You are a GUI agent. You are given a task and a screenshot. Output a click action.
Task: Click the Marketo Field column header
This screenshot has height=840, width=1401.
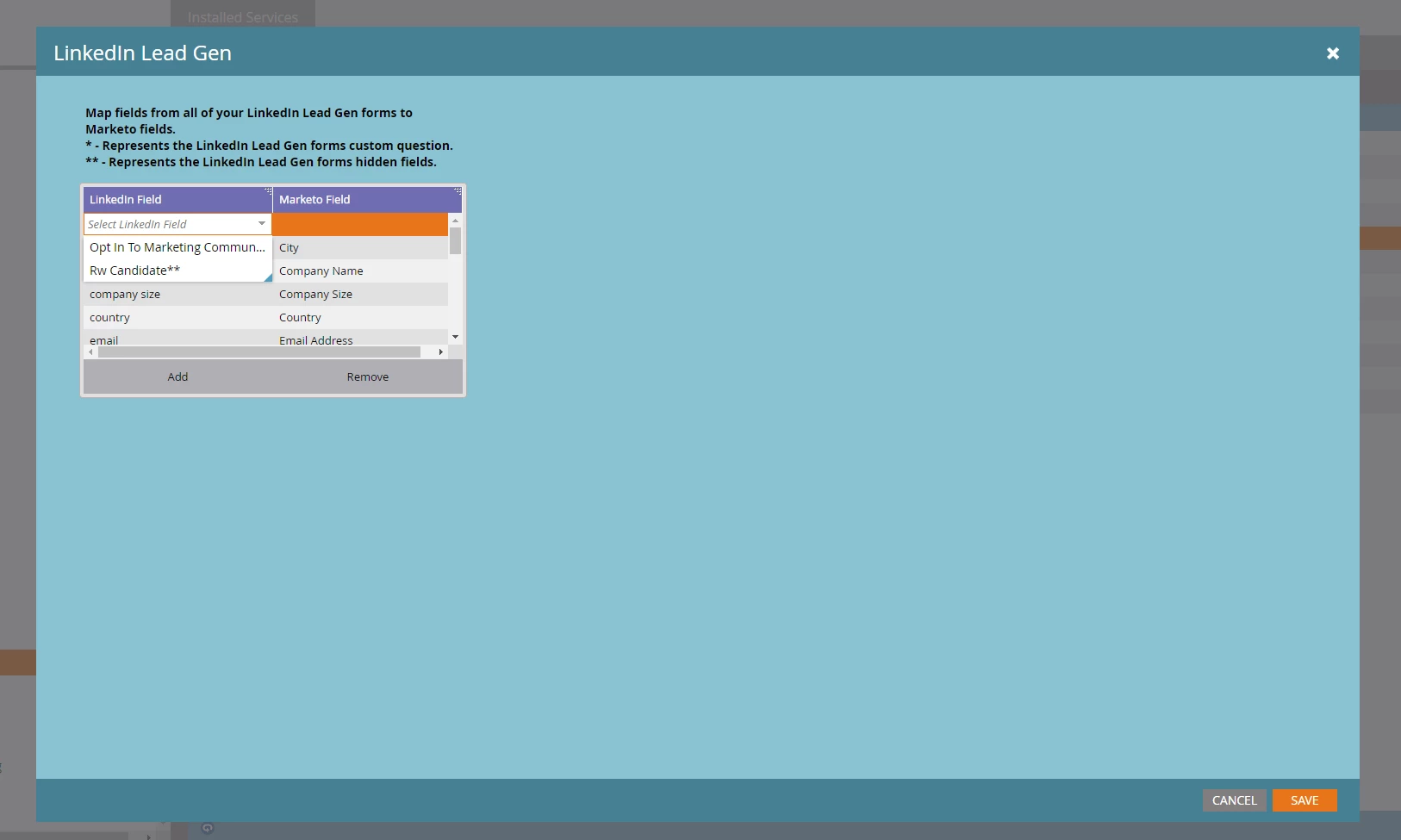click(x=367, y=199)
